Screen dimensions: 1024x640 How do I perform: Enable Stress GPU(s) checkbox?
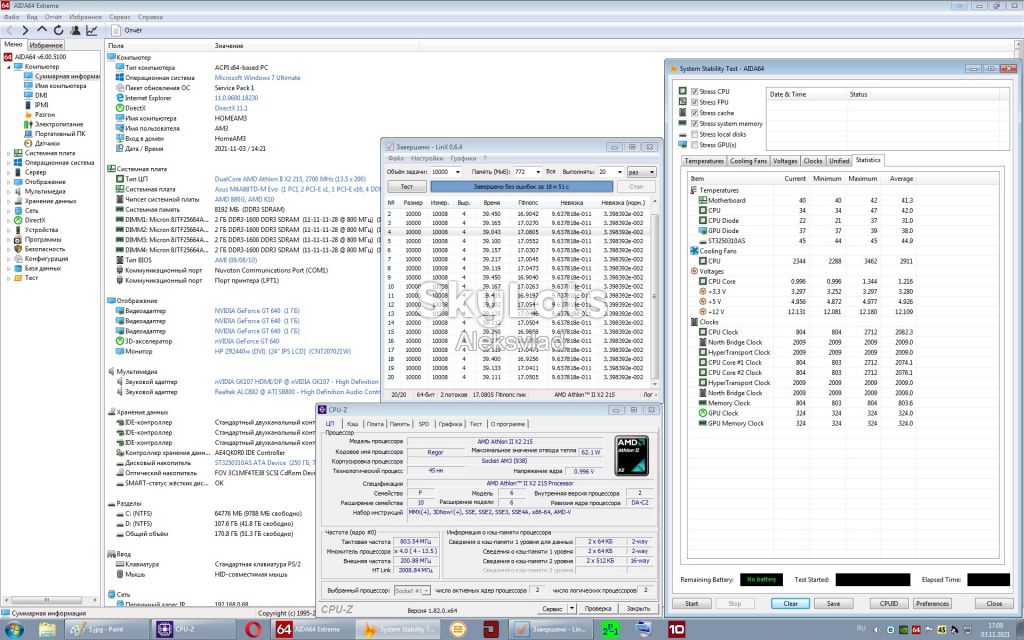click(694, 145)
